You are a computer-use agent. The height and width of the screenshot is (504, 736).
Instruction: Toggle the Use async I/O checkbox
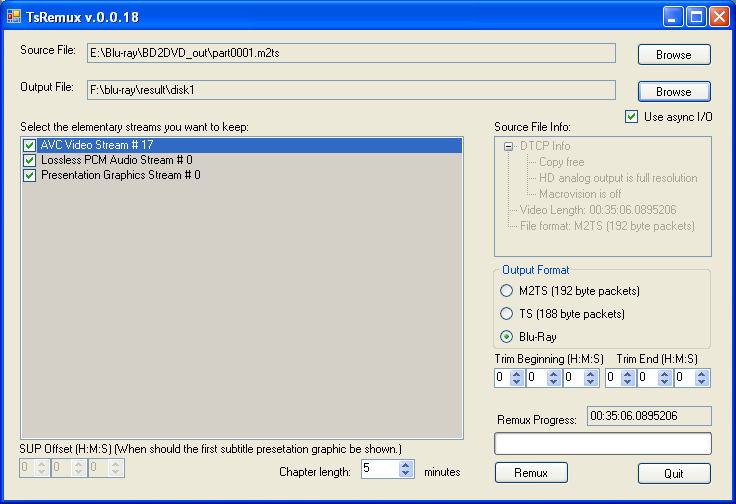pos(631,116)
